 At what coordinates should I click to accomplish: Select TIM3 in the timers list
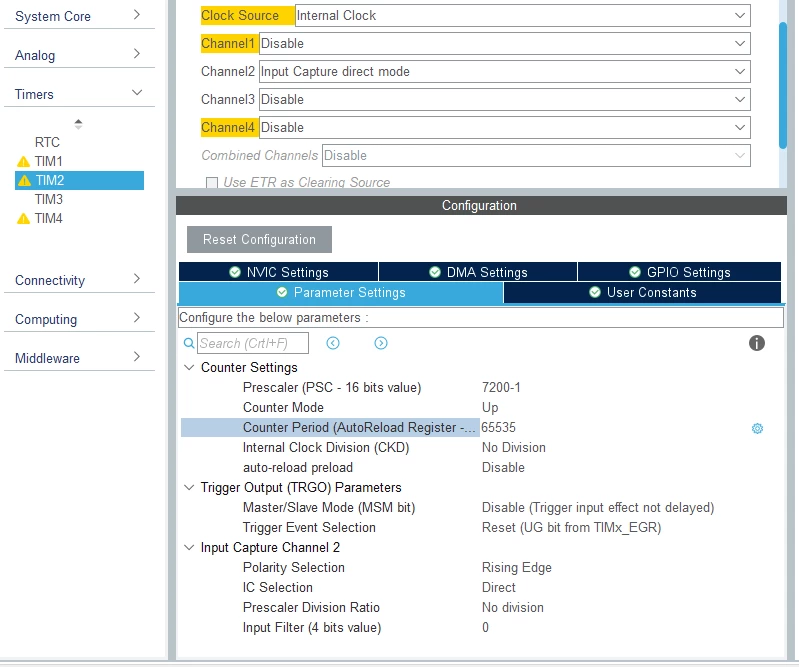[48, 199]
